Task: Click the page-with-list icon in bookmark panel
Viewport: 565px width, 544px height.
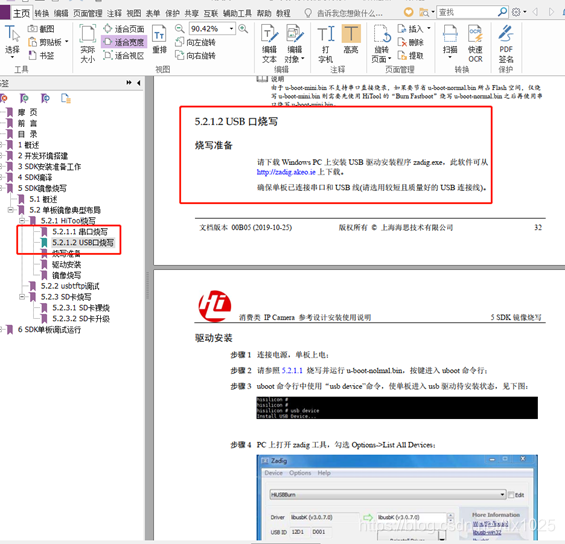Action: point(66,98)
